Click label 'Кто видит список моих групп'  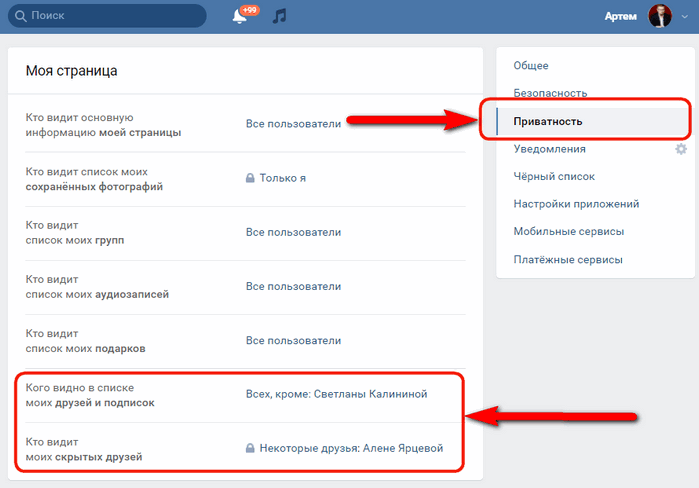[x=75, y=233]
